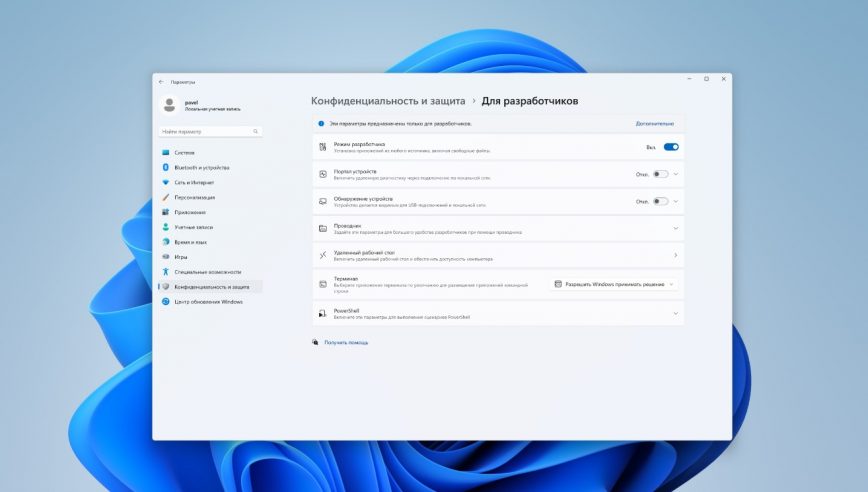
Task: Turn off Режим разработчика toggle
Action: coord(671,147)
